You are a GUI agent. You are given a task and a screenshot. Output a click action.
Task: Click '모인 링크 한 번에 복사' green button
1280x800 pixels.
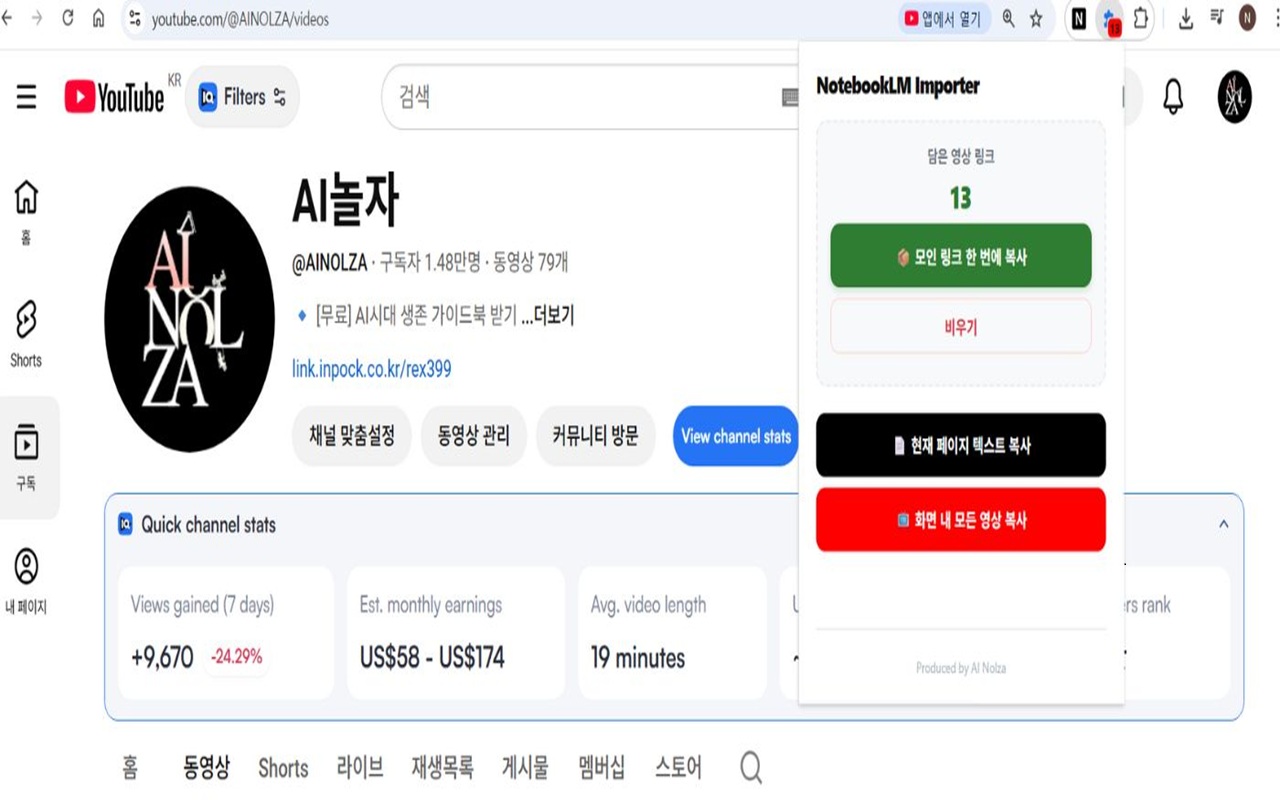click(961, 256)
